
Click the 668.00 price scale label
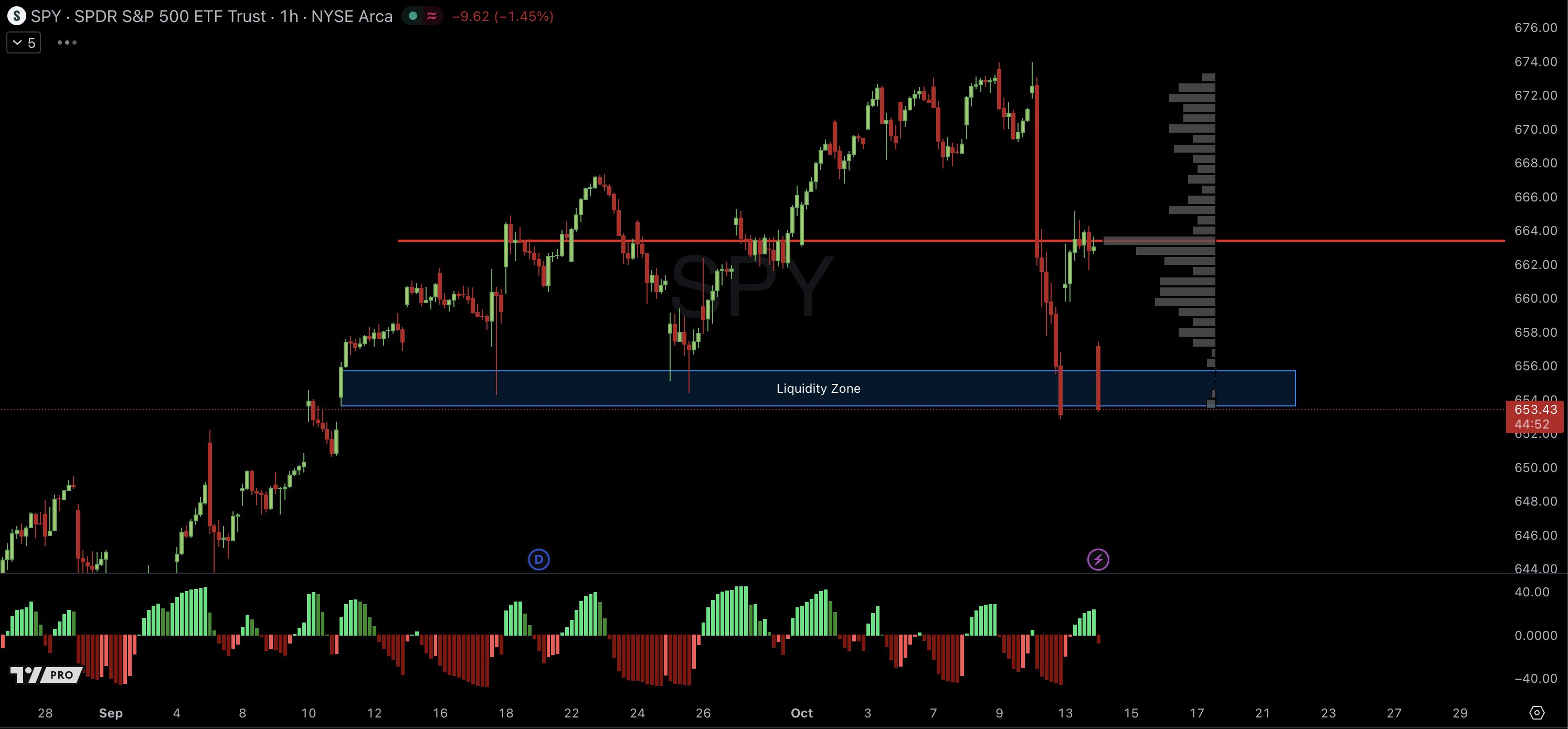[x=1536, y=163]
